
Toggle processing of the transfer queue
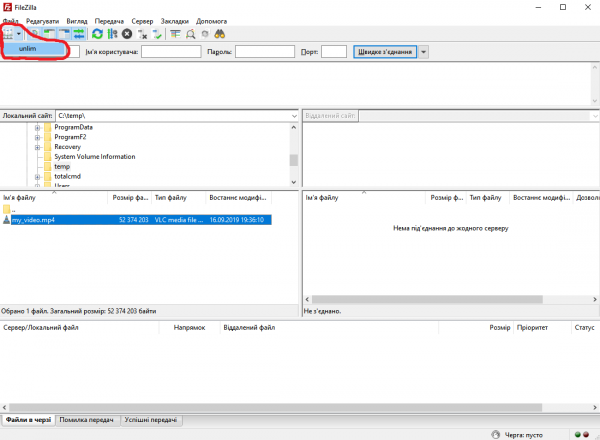pyautogui.click(x=112, y=34)
